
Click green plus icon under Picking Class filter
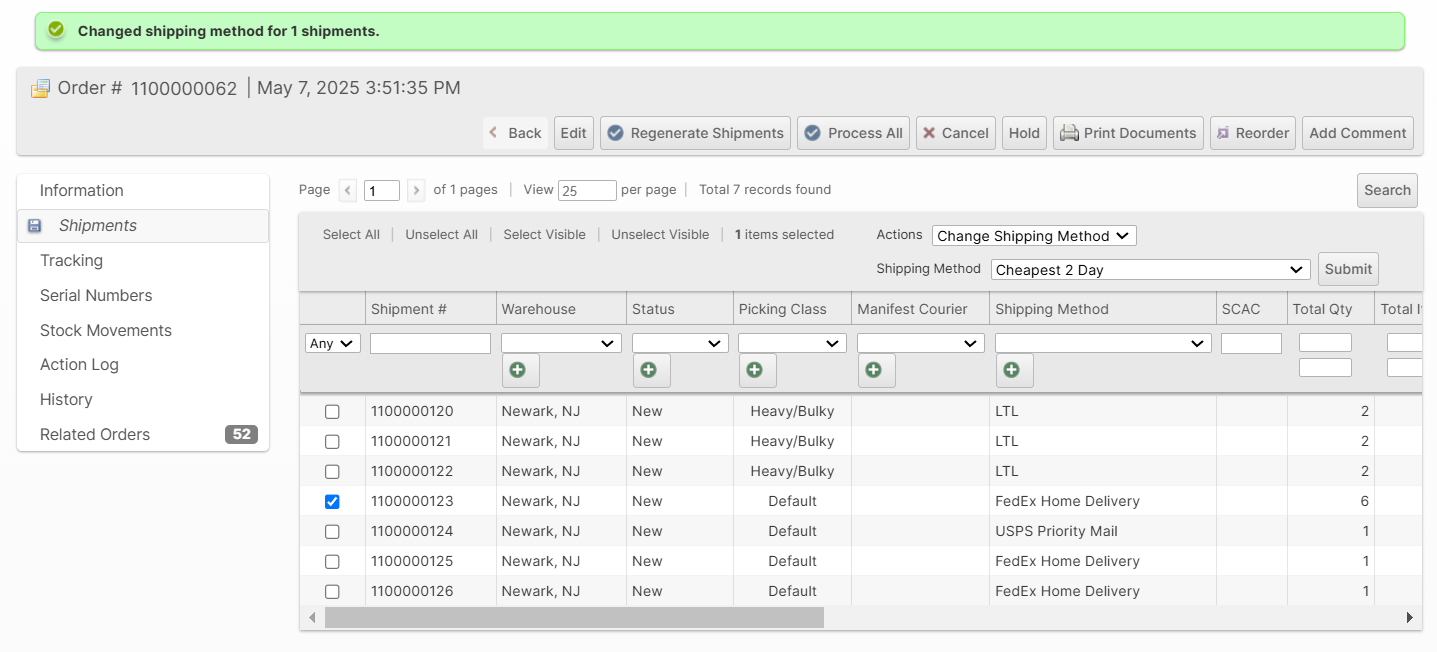[x=756, y=370]
